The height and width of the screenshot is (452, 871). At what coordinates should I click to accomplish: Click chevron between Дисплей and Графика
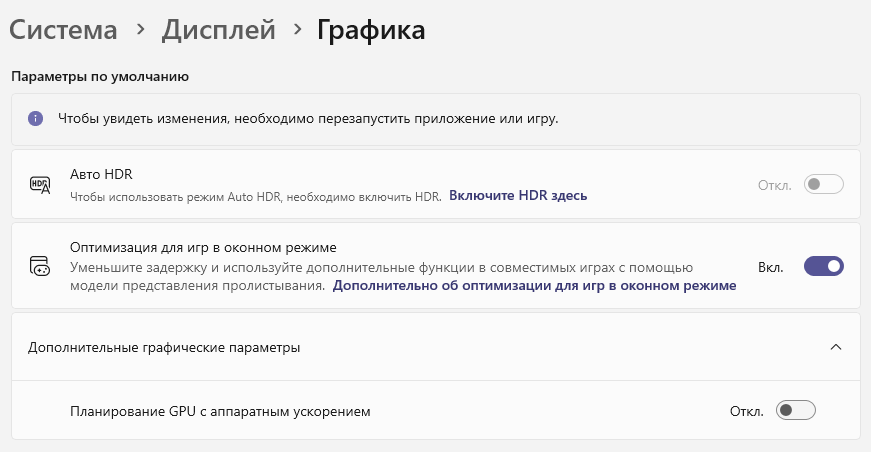point(297,29)
